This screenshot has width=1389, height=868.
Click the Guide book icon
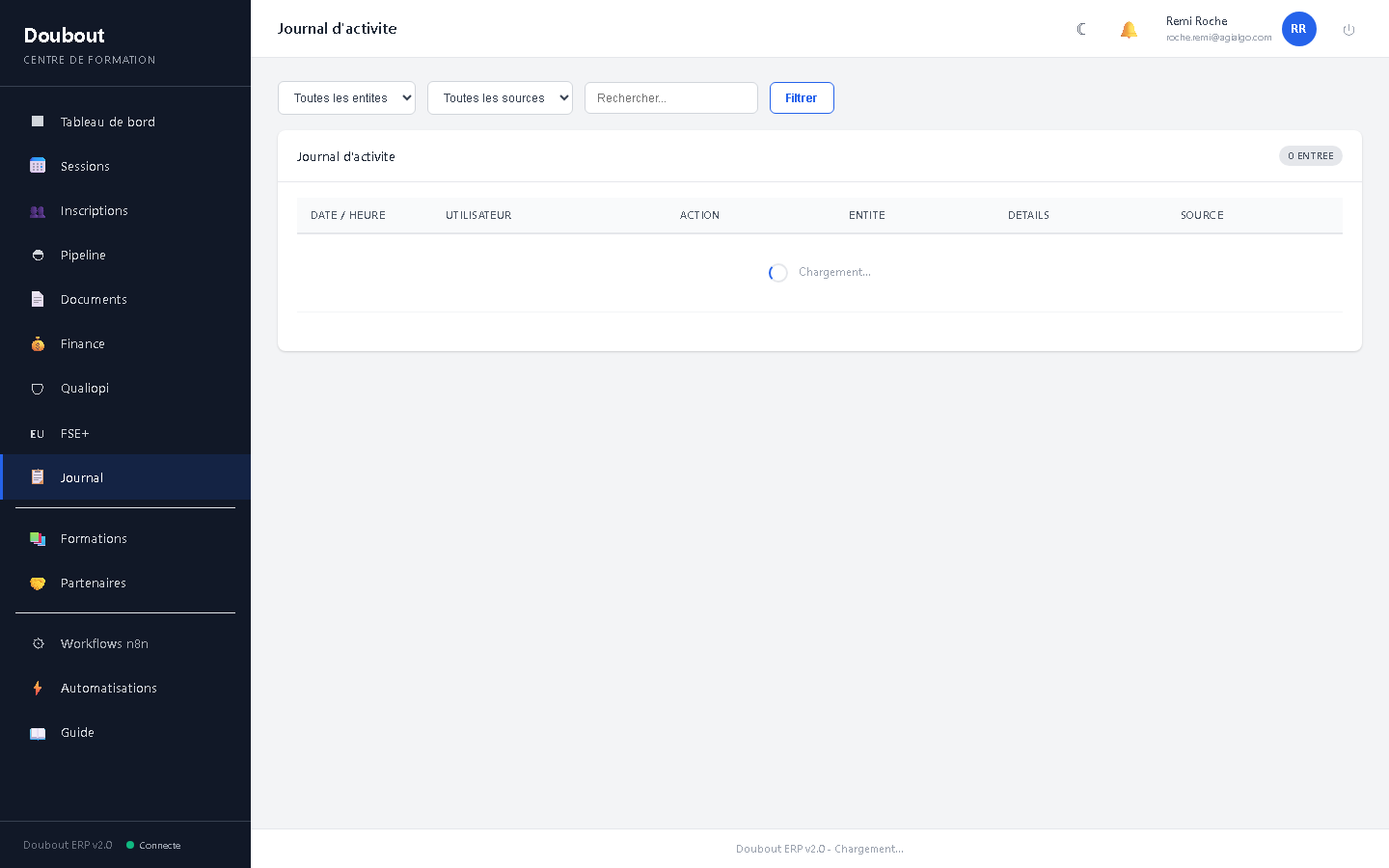click(38, 733)
